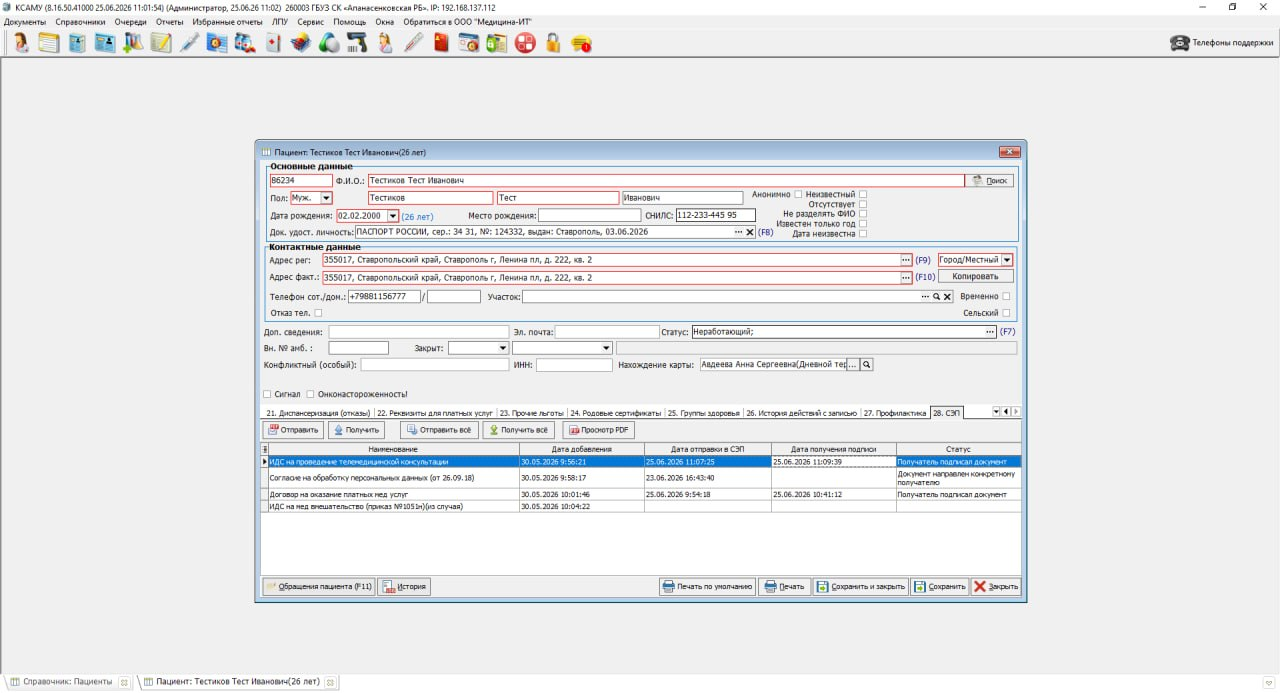Switch to tab 25. Группы здоровья
This screenshot has width=1280, height=693.
(704, 412)
